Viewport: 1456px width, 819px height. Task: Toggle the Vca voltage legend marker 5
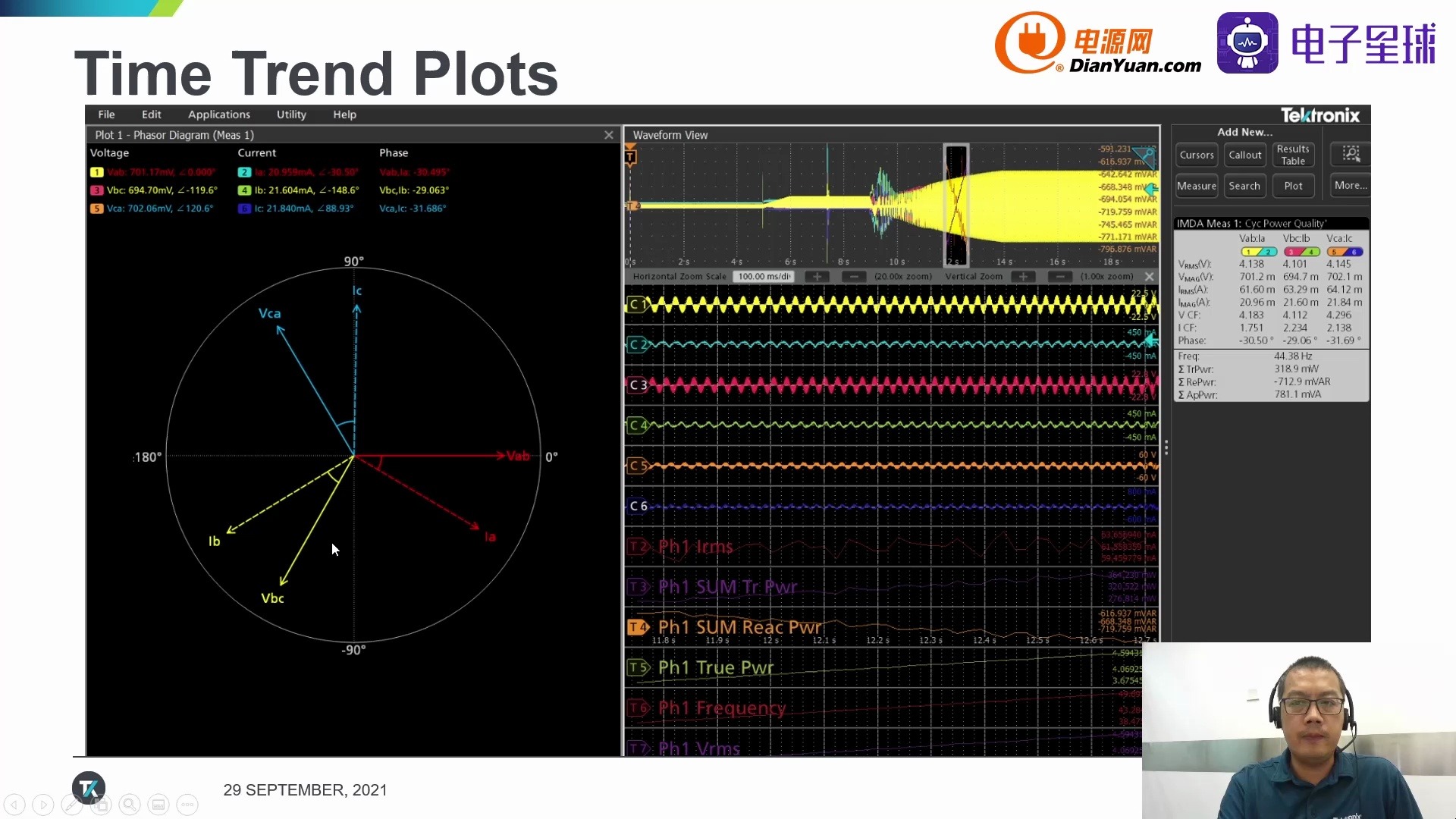point(96,209)
